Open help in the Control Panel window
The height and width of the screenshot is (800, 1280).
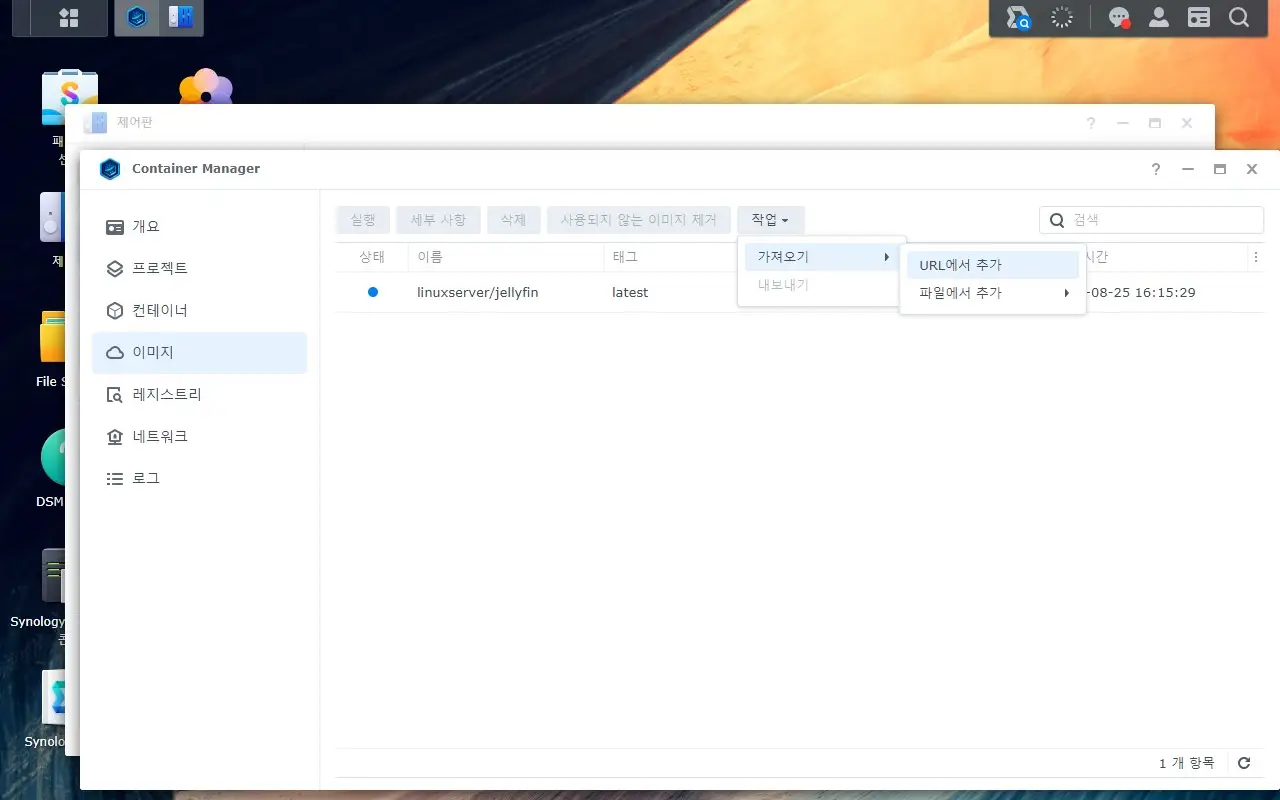(1091, 123)
